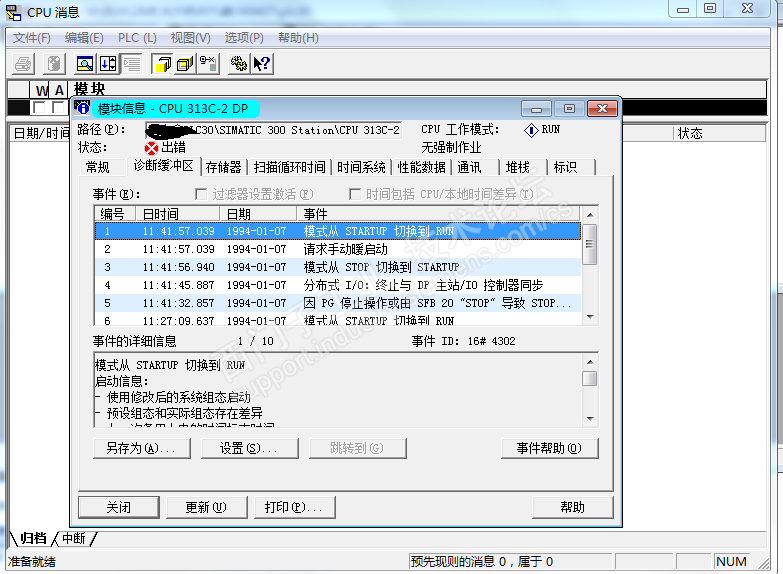The width and height of the screenshot is (783, 574).
Task: Click the 事件 column header
Action: click(x=438, y=214)
